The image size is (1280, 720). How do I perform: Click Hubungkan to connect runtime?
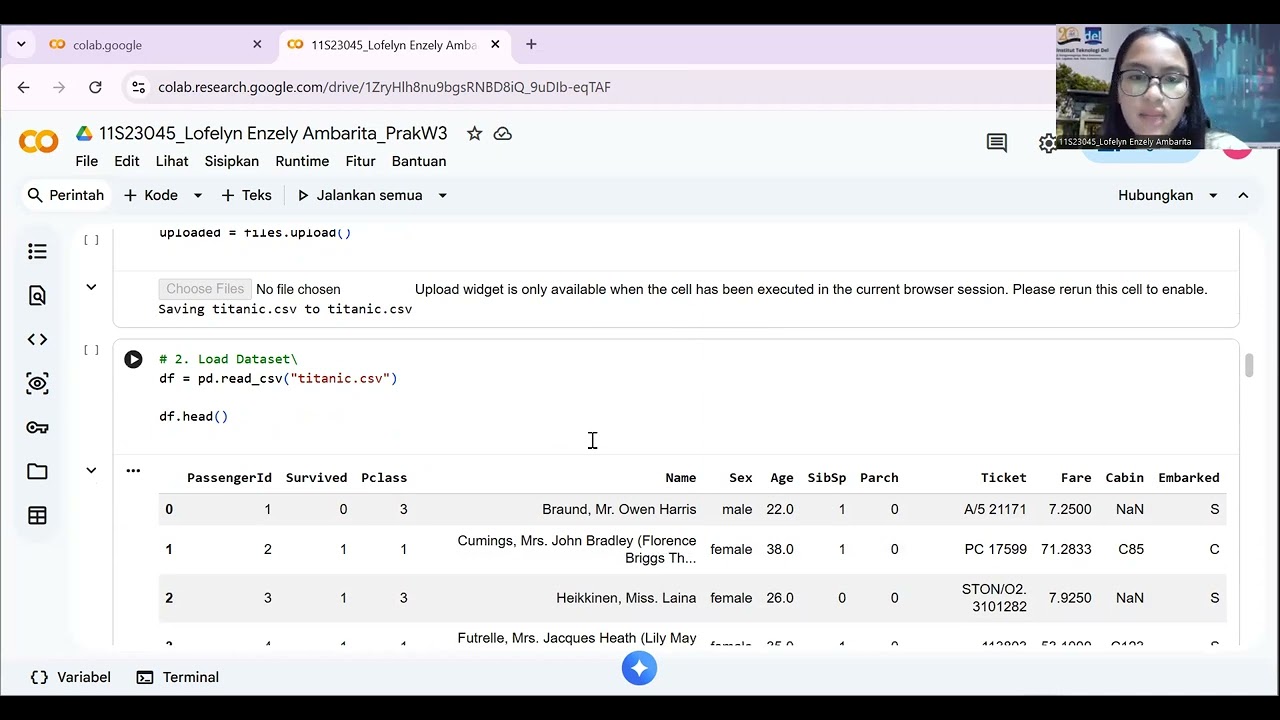1155,195
